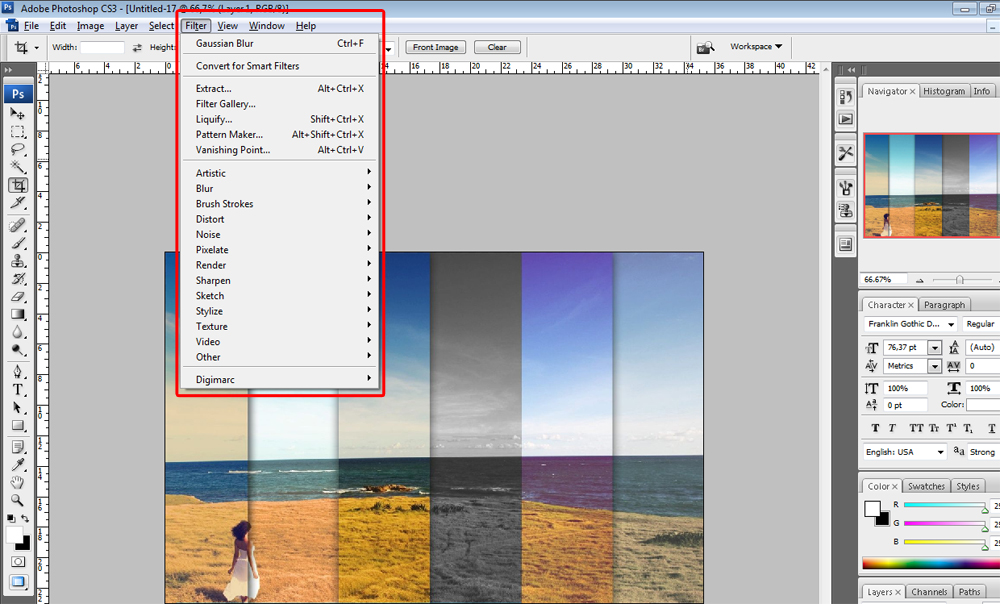Select the Pen tool
Viewport: 1000px width, 604px height.
18,372
